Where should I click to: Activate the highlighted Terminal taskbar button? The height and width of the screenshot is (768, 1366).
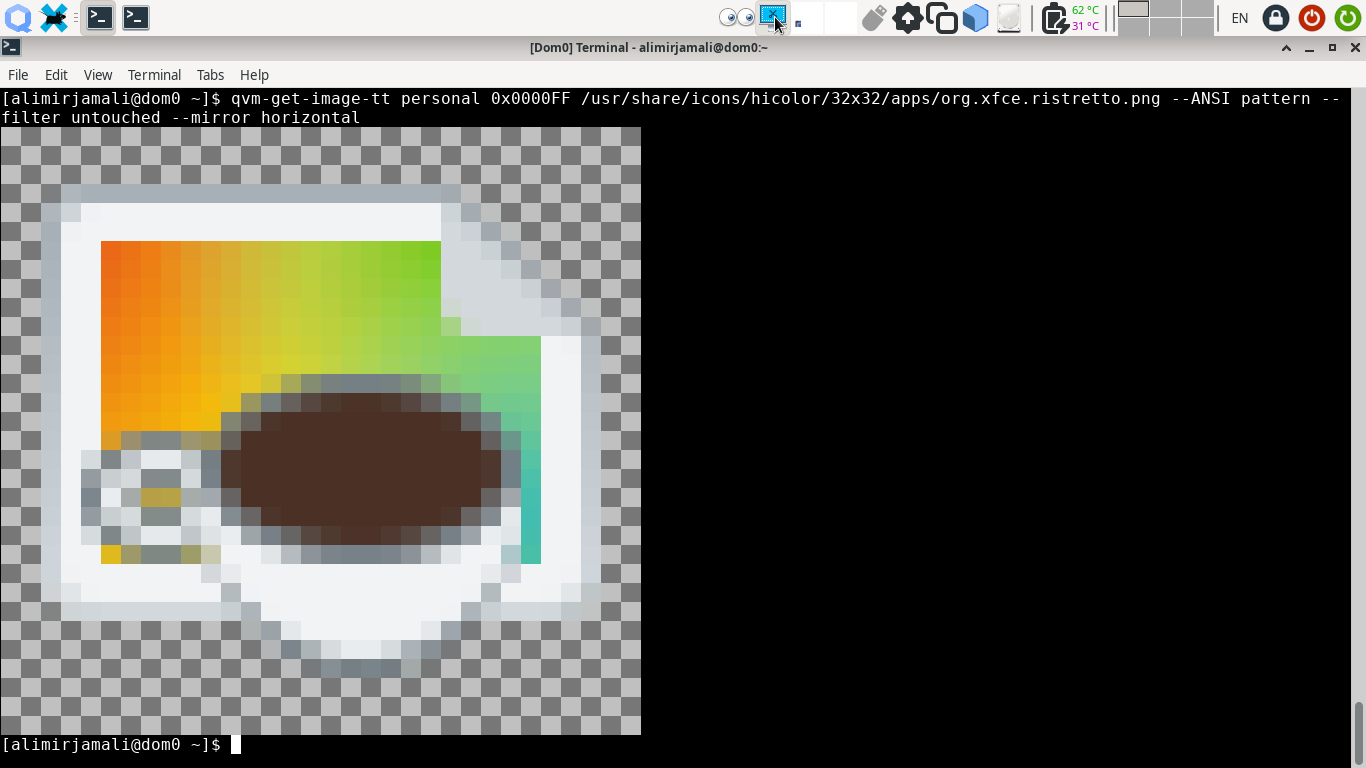pos(99,17)
